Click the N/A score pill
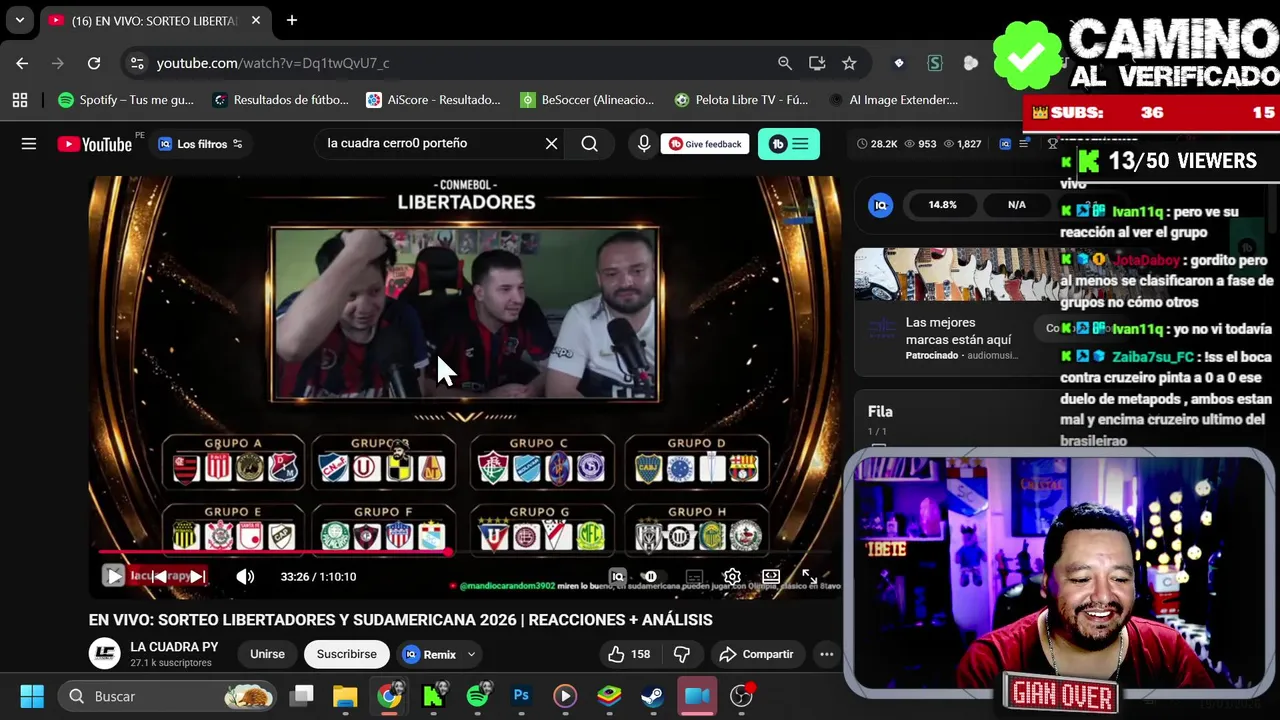The image size is (1280, 720). pyautogui.click(x=1017, y=204)
